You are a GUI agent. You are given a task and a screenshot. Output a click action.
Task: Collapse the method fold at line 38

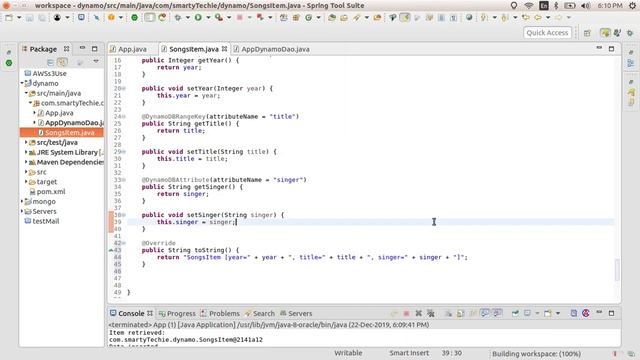pyautogui.click(x=124, y=215)
